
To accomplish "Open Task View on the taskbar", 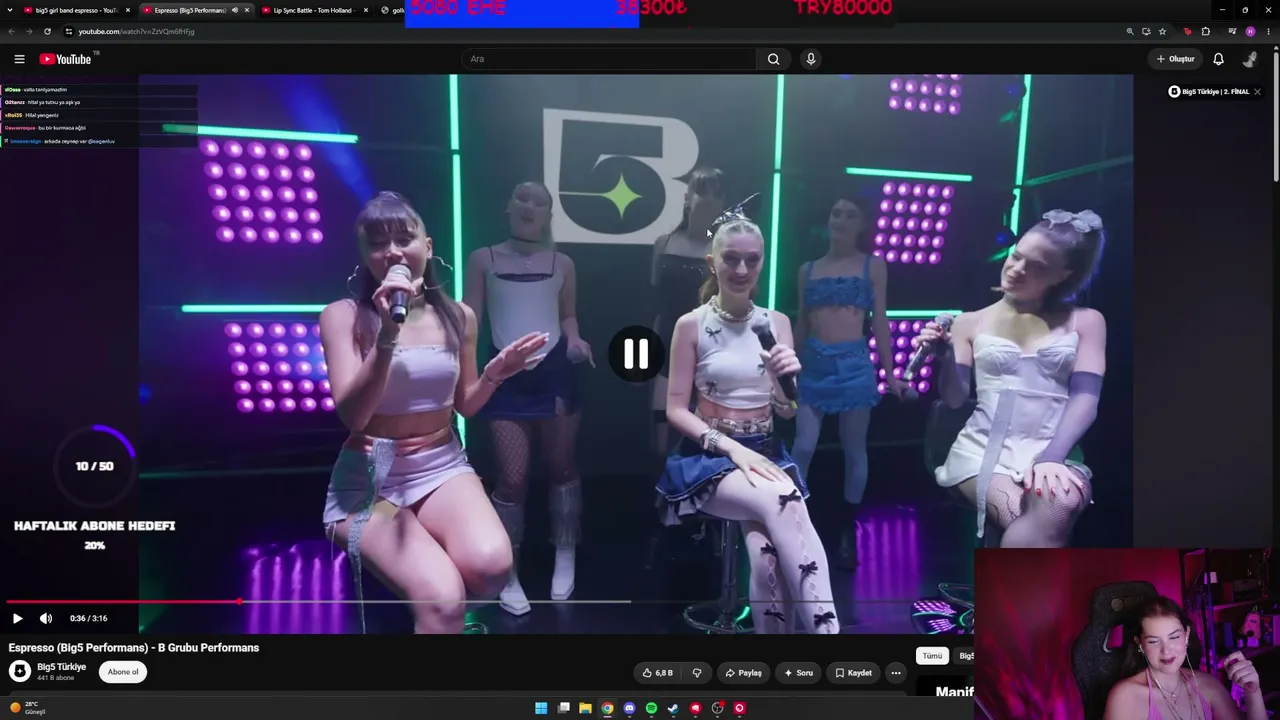I will pos(564,708).
